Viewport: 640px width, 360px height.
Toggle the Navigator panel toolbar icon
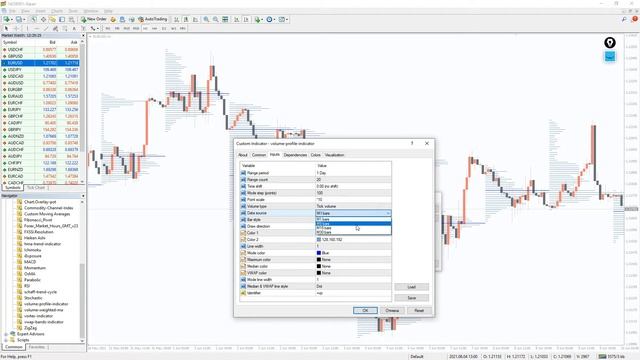click(53, 19)
